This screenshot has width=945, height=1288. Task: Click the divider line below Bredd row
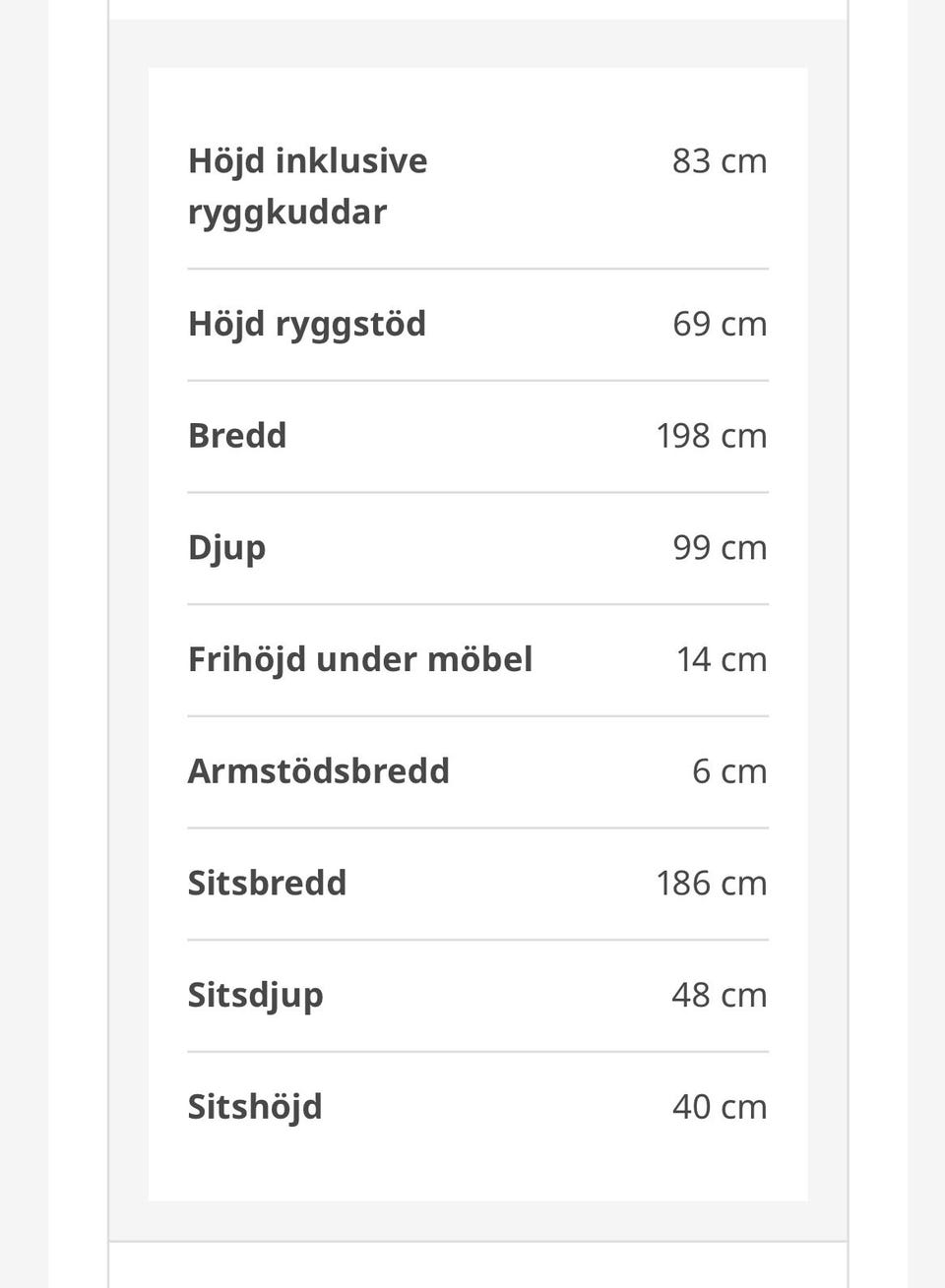[x=478, y=492]
